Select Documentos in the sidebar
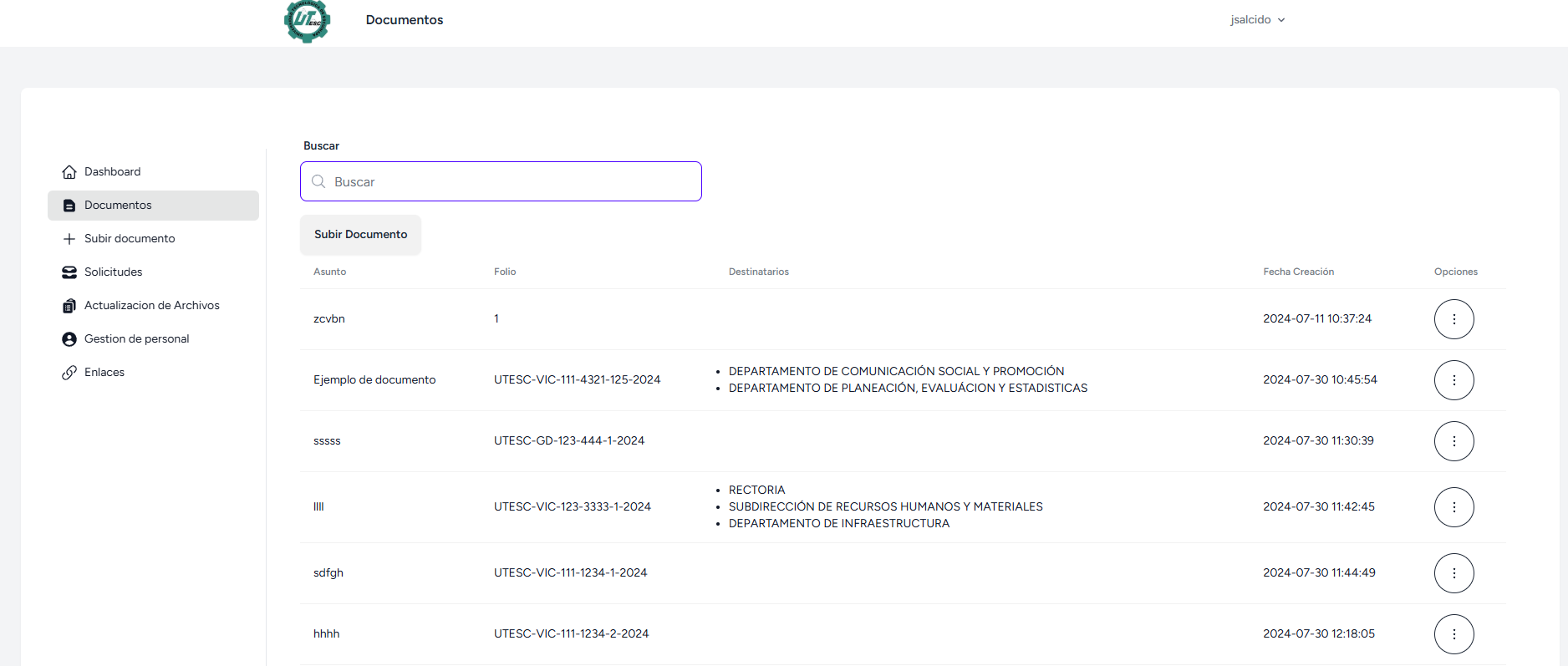The image size is (1568, 666). (153, 206)
